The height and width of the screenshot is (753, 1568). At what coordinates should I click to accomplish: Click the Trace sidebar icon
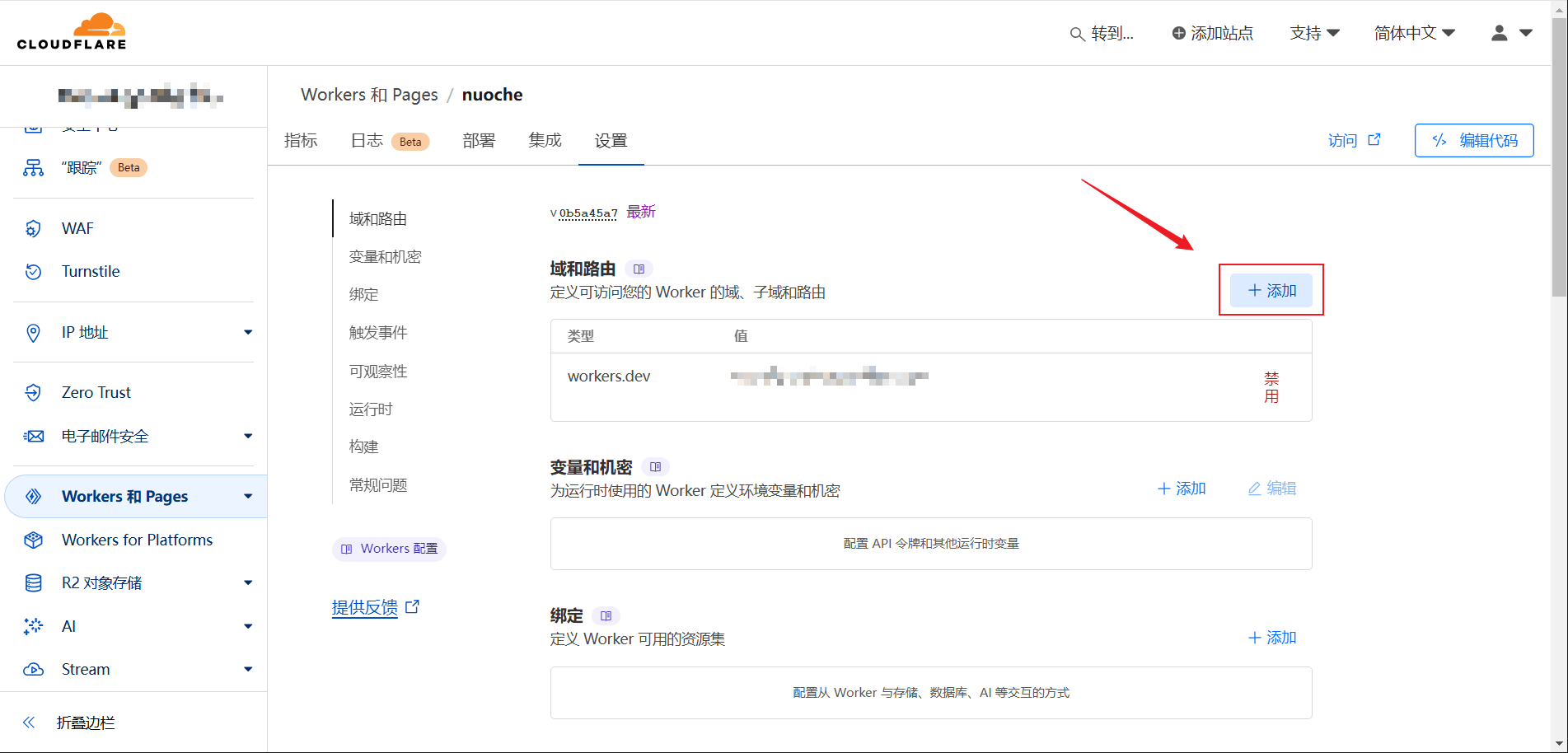click(x=33, y=168)
